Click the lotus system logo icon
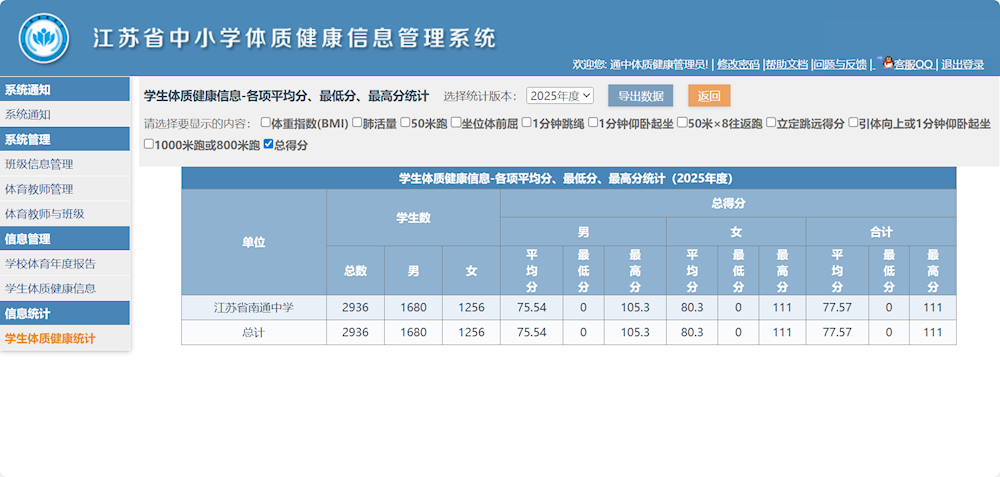This screenshot has height=477, width=1000. (x=44, y=38)
